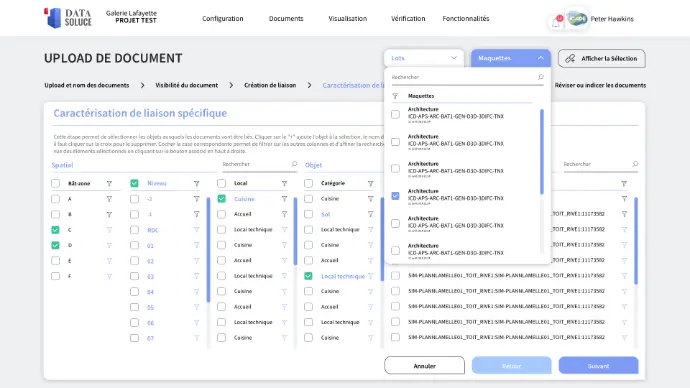Screen dimensions: 690x388
Task: Click filter icon next to Local header
Action: (284, 183)
